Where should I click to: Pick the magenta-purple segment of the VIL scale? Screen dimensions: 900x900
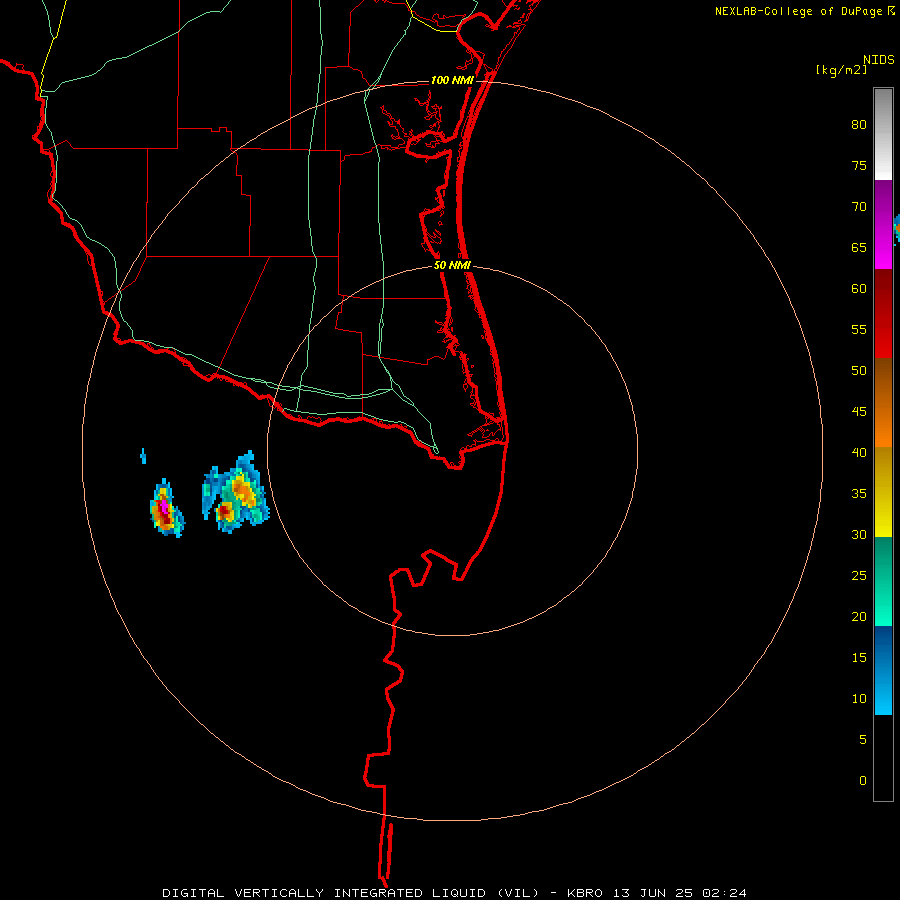coord(883,224)
